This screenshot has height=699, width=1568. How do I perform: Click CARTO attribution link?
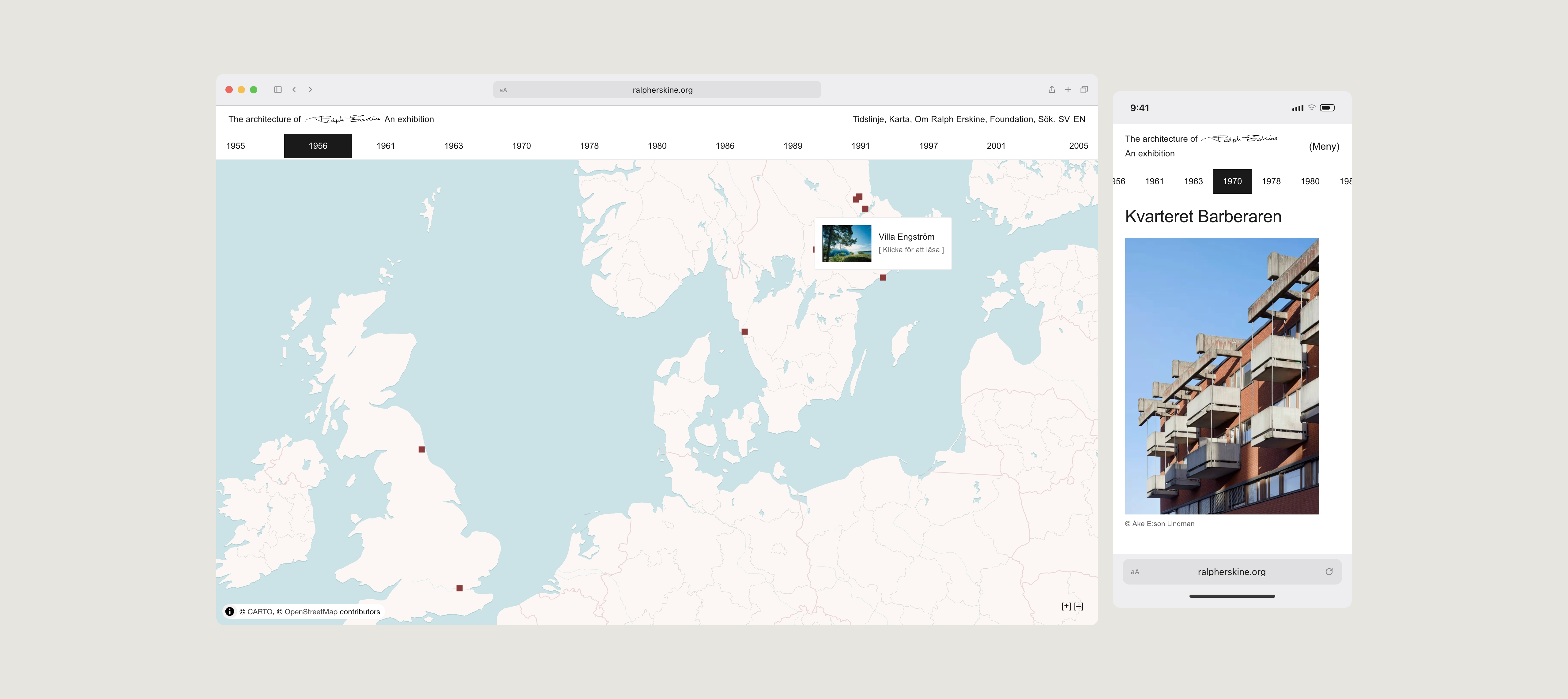260,612
